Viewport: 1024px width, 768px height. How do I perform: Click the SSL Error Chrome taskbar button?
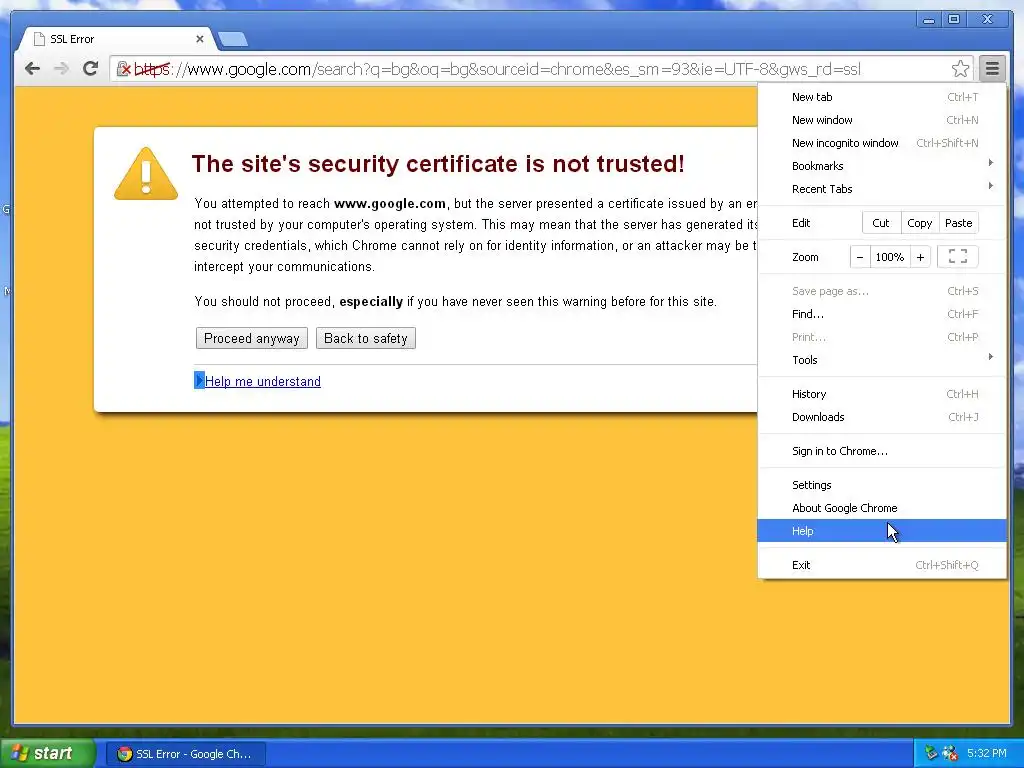click(185, 754)
